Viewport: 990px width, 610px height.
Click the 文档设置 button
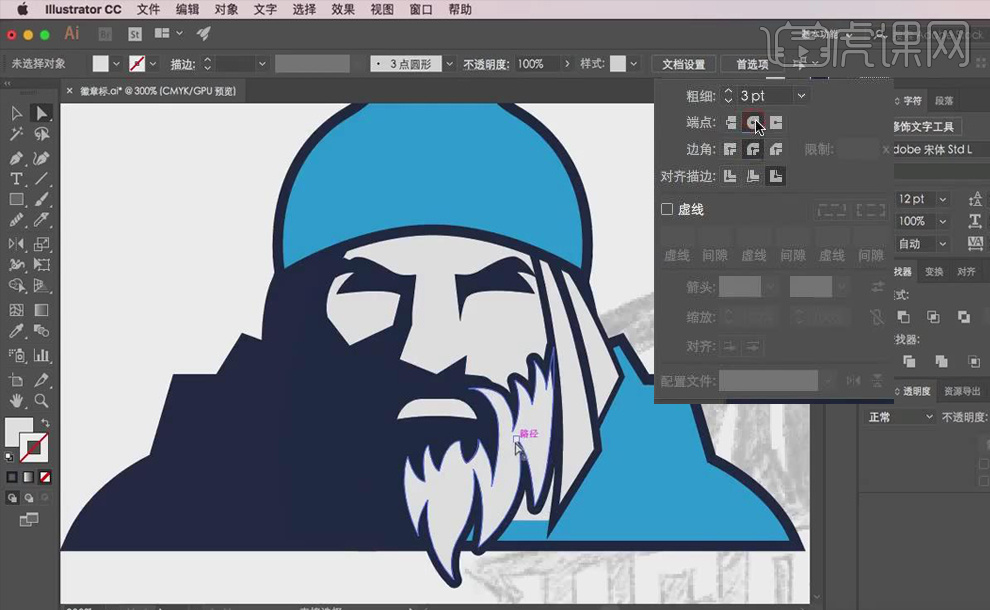(683, 64)
